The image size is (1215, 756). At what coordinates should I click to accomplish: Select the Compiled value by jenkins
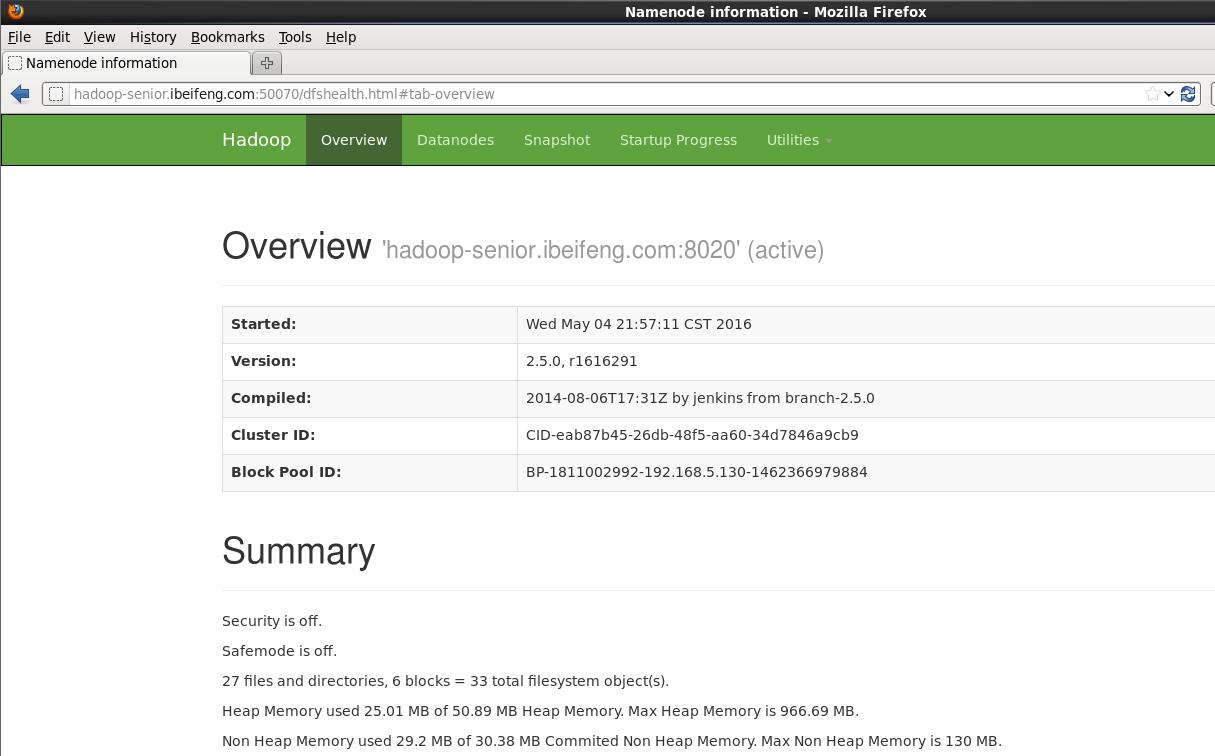click(x=700, y=398)
